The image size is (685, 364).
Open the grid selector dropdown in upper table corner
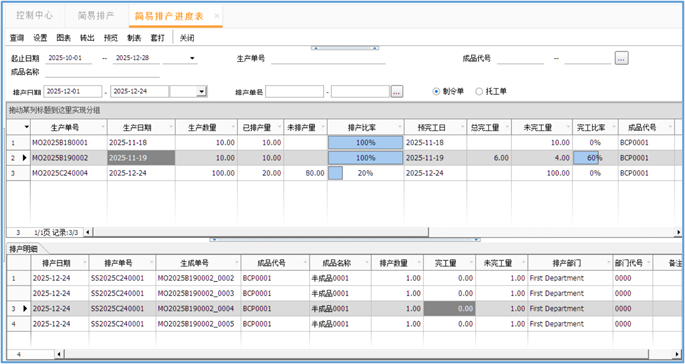coord(27,127)
